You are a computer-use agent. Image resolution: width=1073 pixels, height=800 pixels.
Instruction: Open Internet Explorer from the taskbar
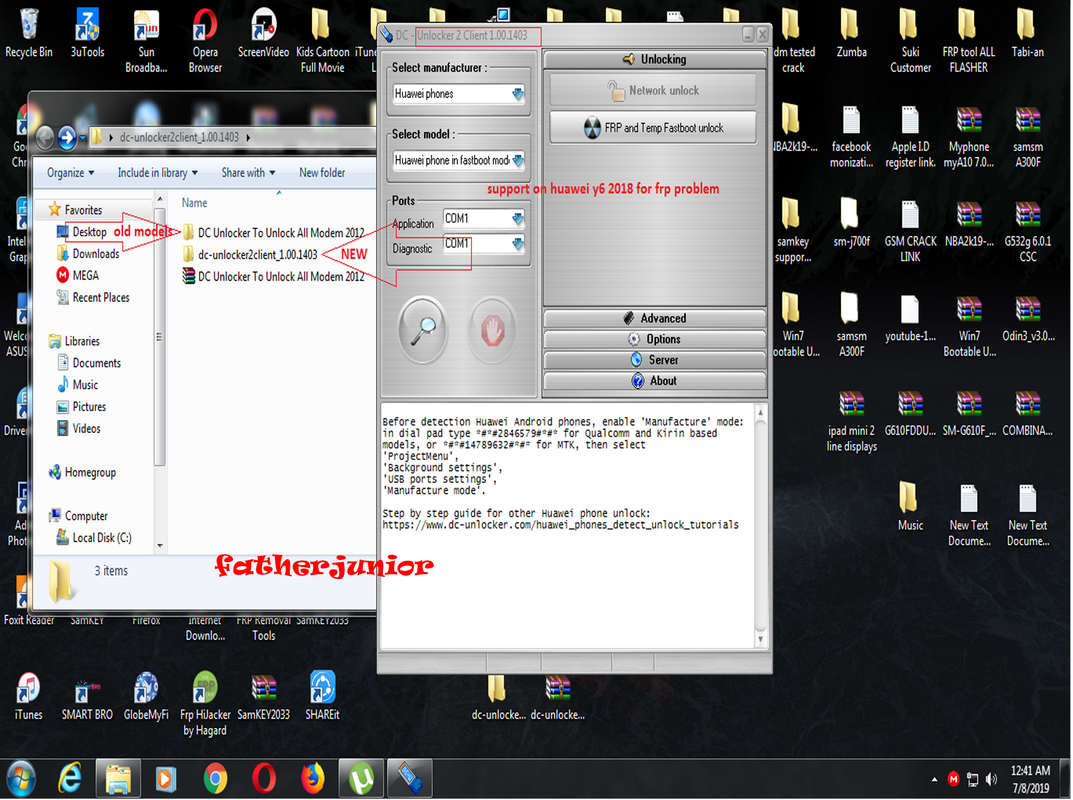70,779
